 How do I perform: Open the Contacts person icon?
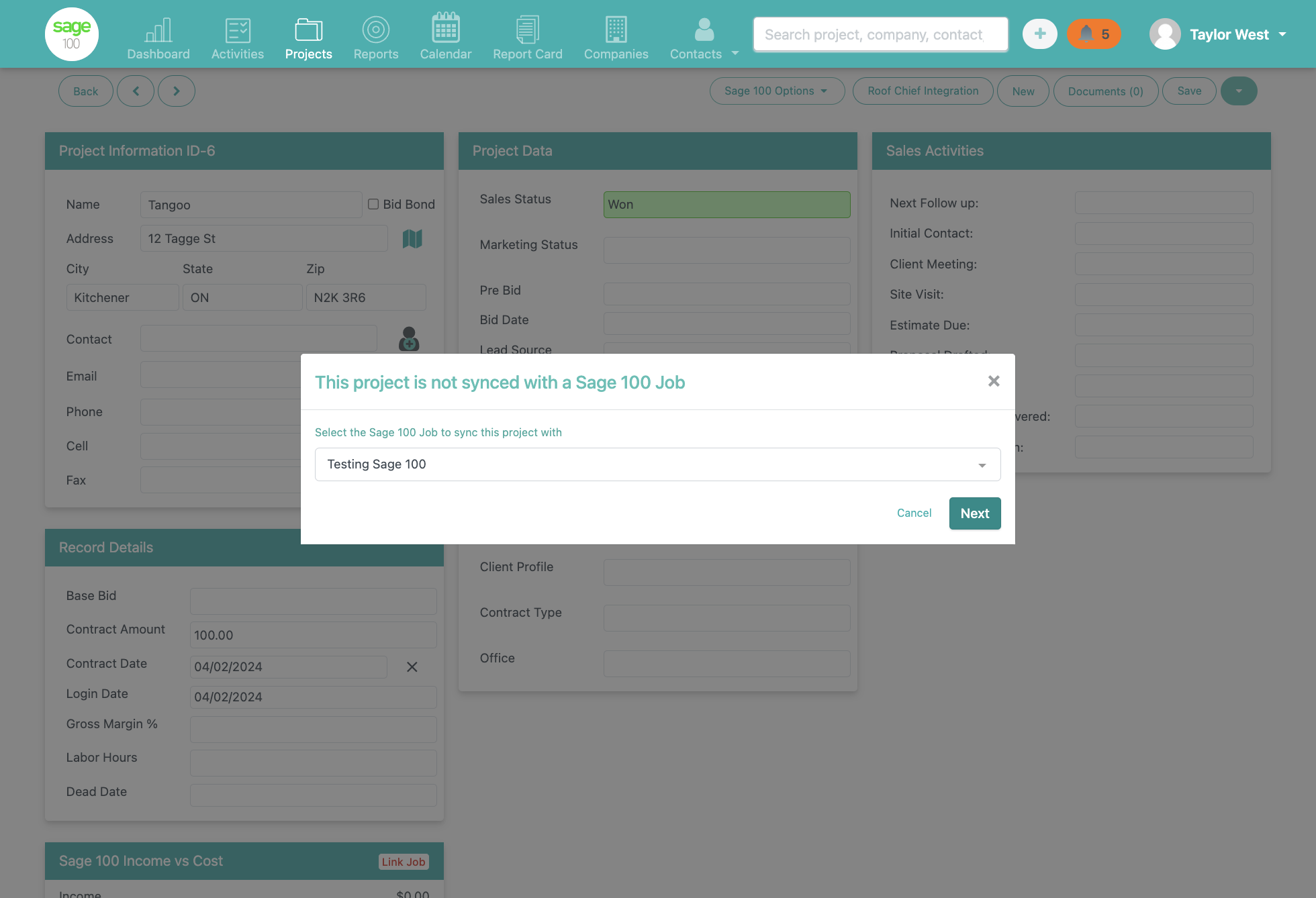tap(704, 30)
